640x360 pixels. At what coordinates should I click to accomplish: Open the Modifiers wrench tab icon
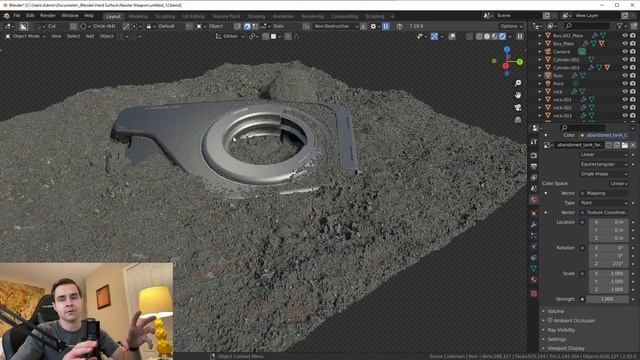click(534, 224)
